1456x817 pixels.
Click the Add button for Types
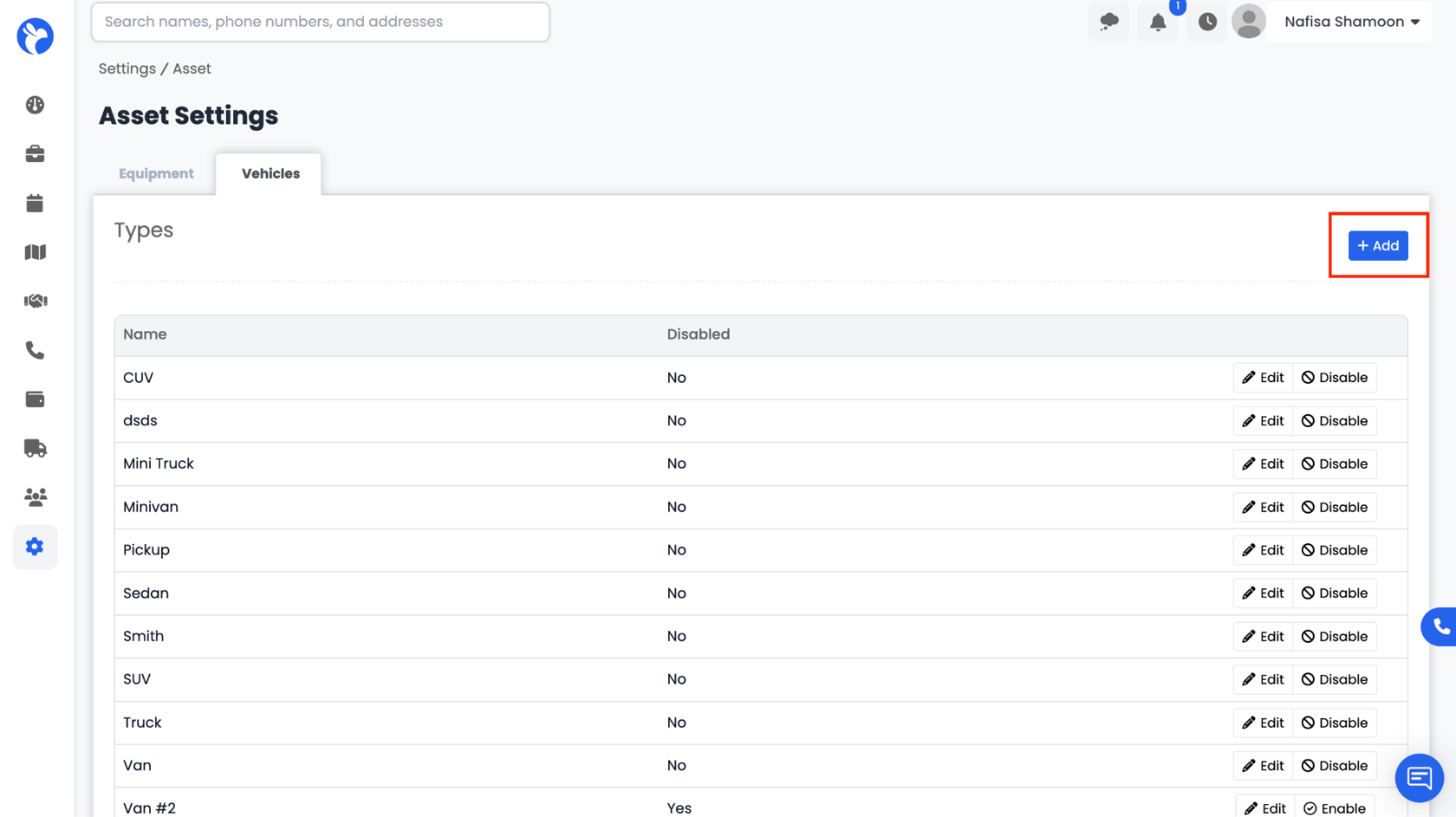(1378, 246)
